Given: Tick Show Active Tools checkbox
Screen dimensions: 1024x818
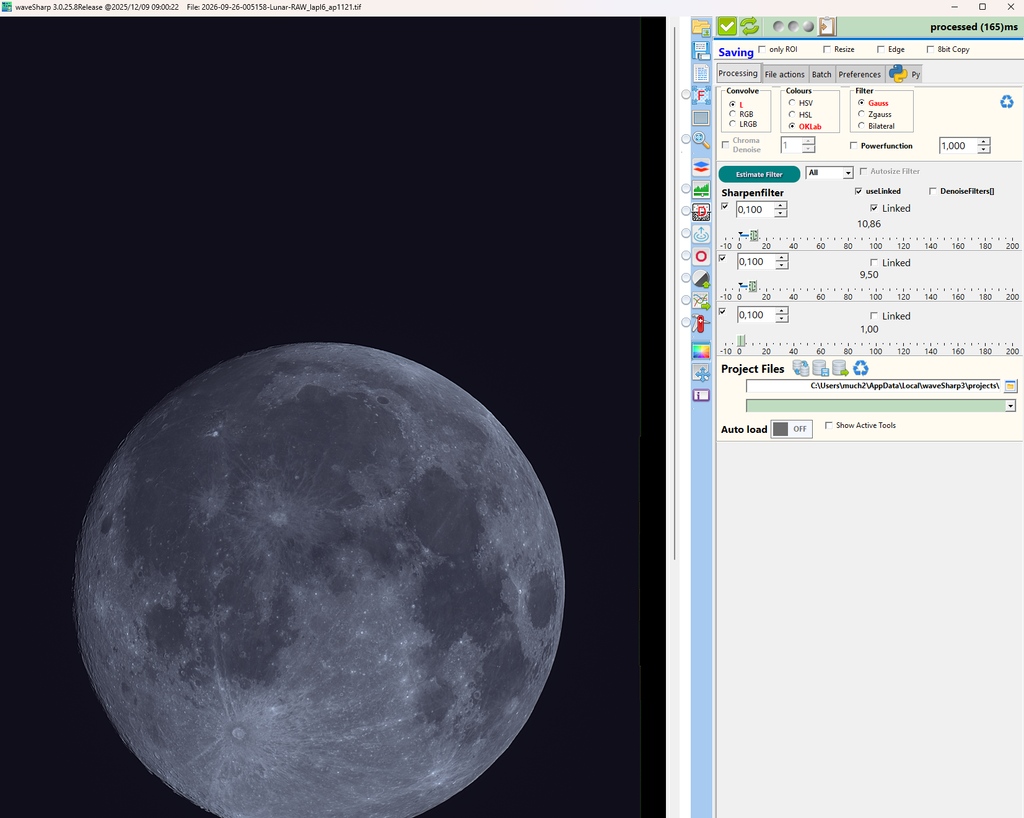Looking at the screenshot, I should pyautogui.click(x=829, y=425).
